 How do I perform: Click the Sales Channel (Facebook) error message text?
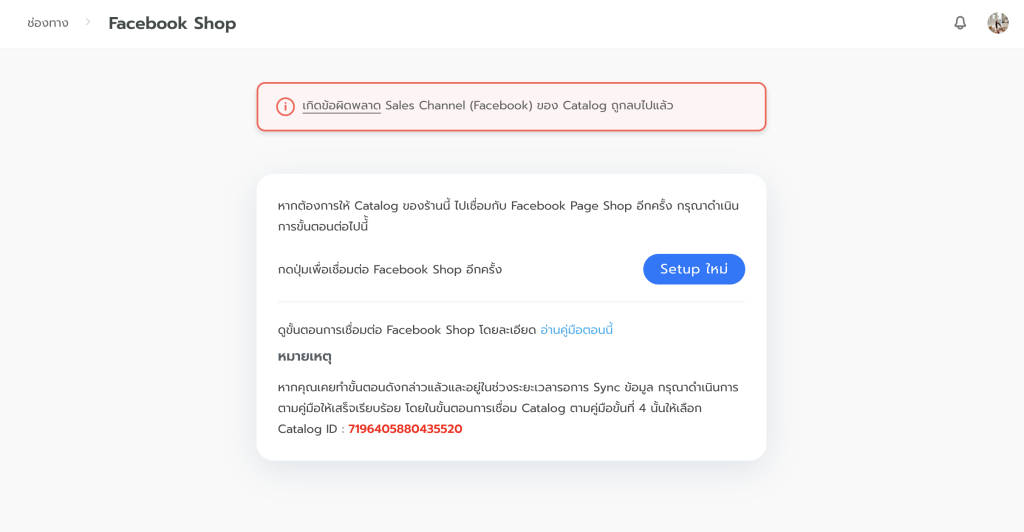click(529, 106)
